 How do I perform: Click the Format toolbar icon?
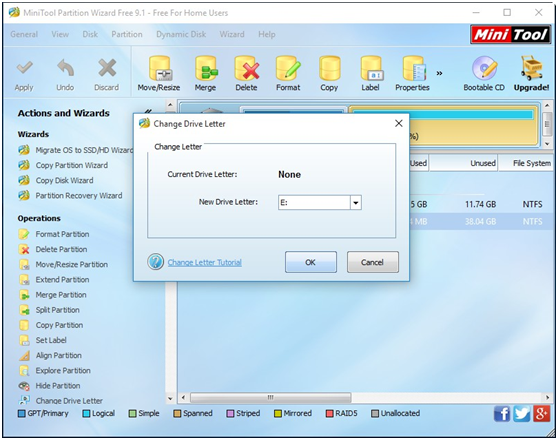288,68
